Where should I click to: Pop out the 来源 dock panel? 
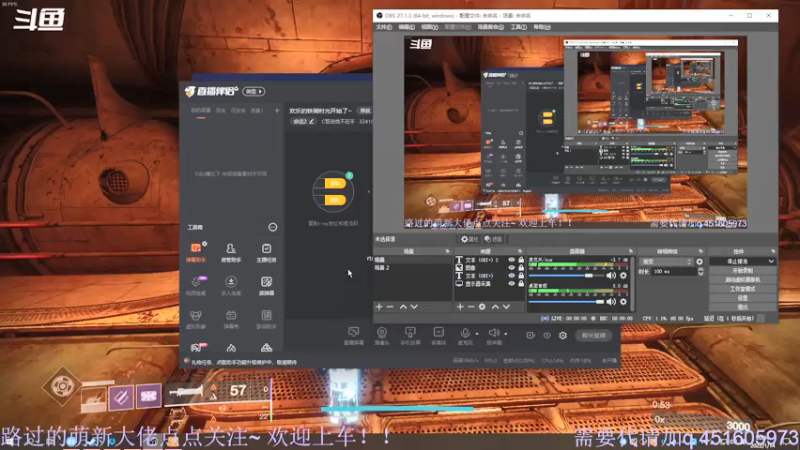(520, 252)
